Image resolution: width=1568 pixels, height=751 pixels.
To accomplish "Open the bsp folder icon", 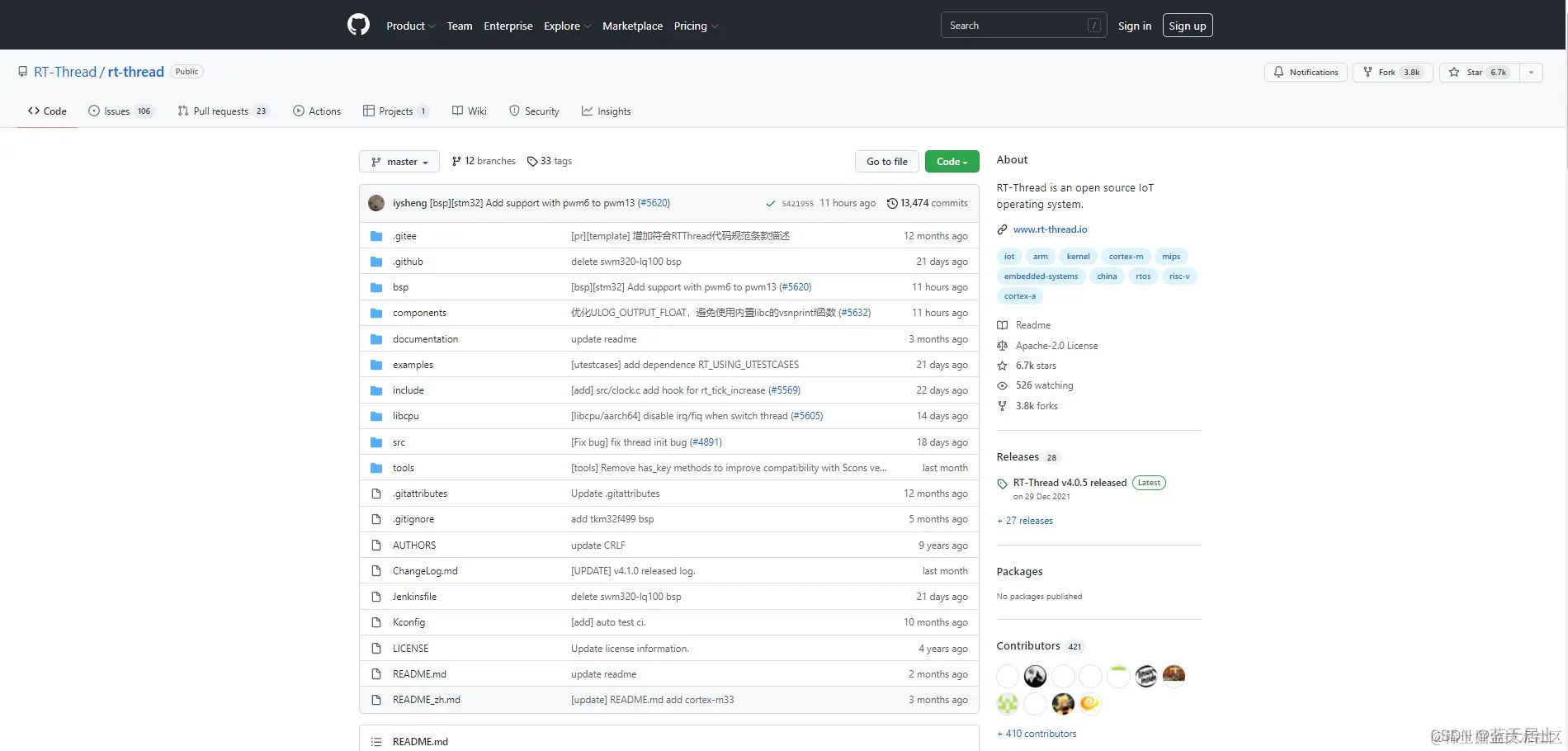I will coord(376,287).
